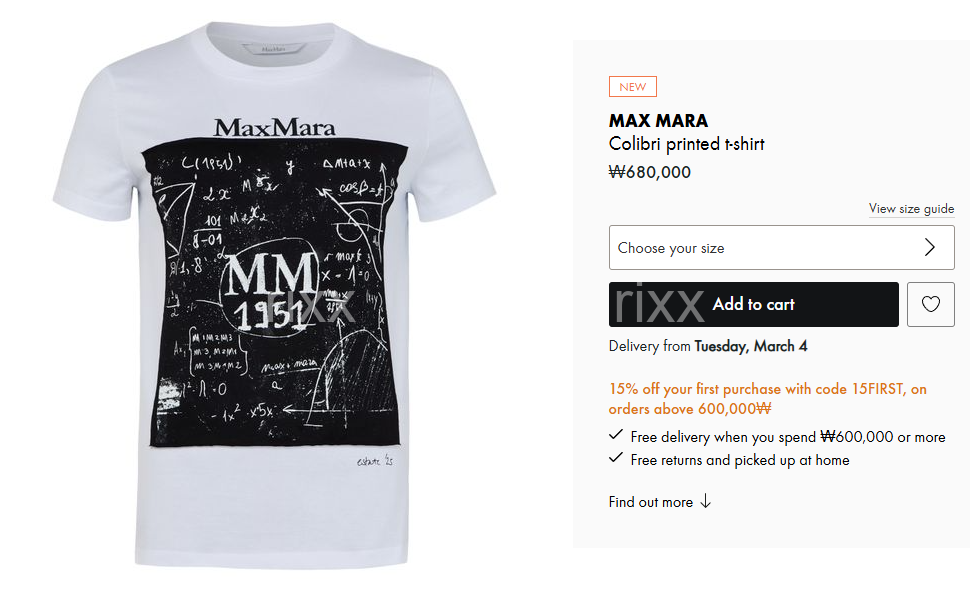Add item to wishlist with heart icon

pyautogui.click(x=930, y=304)
